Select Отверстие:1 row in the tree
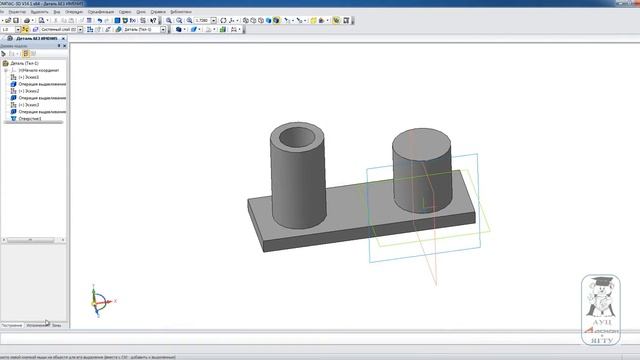This screenshot has height=360, width=640. [30, 118]
